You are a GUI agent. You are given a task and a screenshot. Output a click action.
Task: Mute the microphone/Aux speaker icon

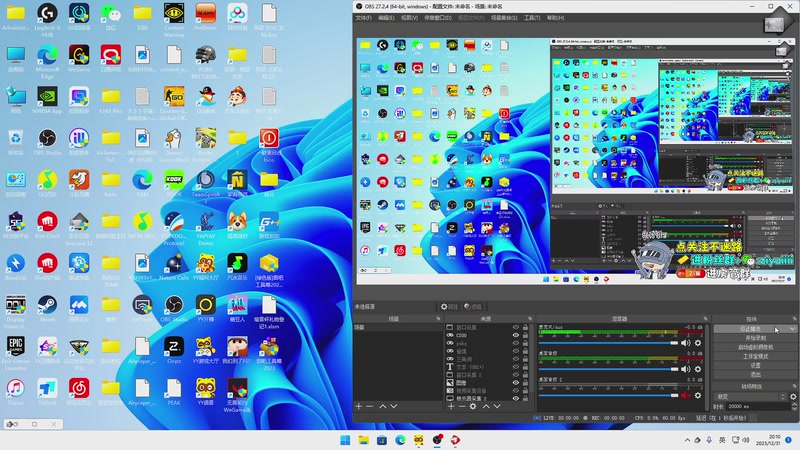685,343
